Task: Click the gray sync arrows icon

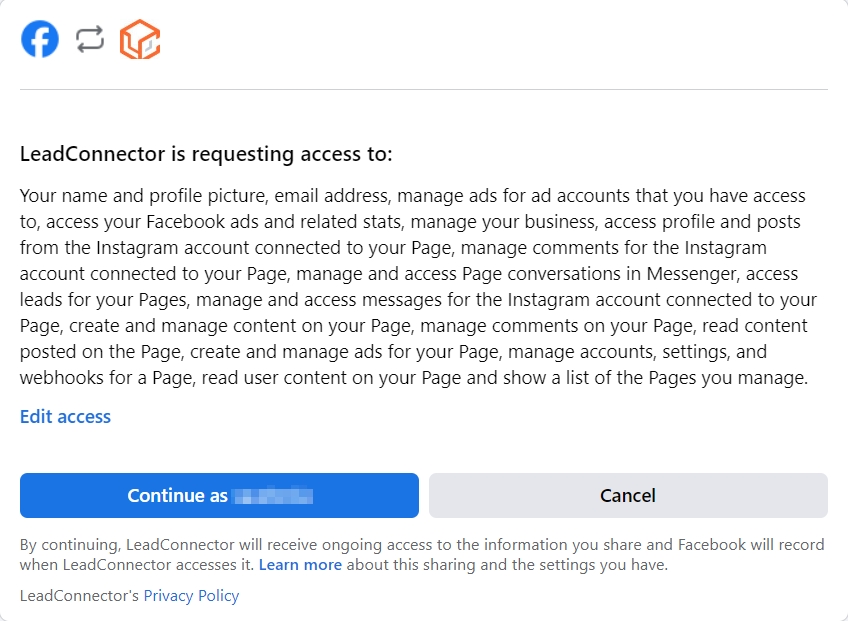Action: click(90, 40)
